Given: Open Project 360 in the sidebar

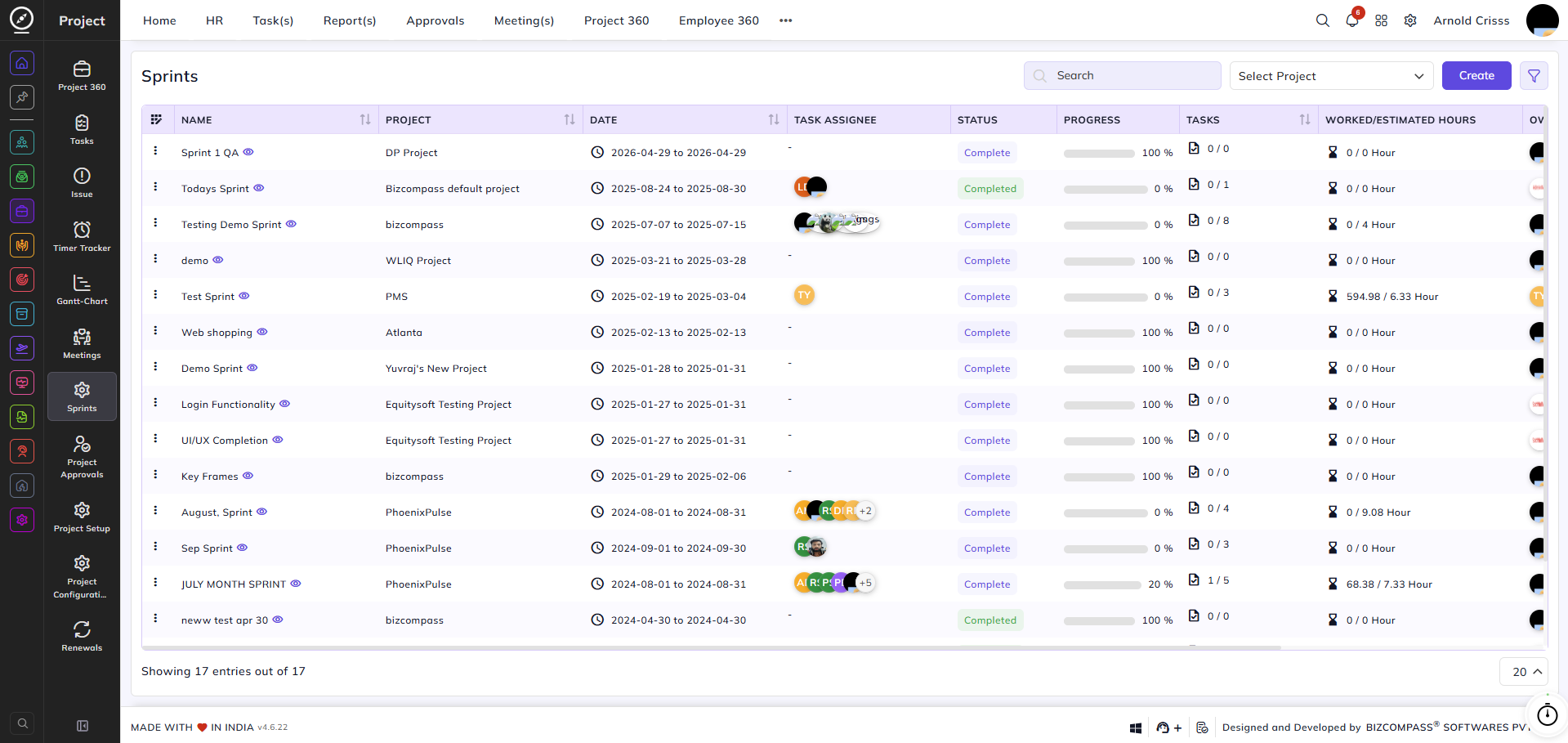Looking at the screenshot, I should pos(82,75).
